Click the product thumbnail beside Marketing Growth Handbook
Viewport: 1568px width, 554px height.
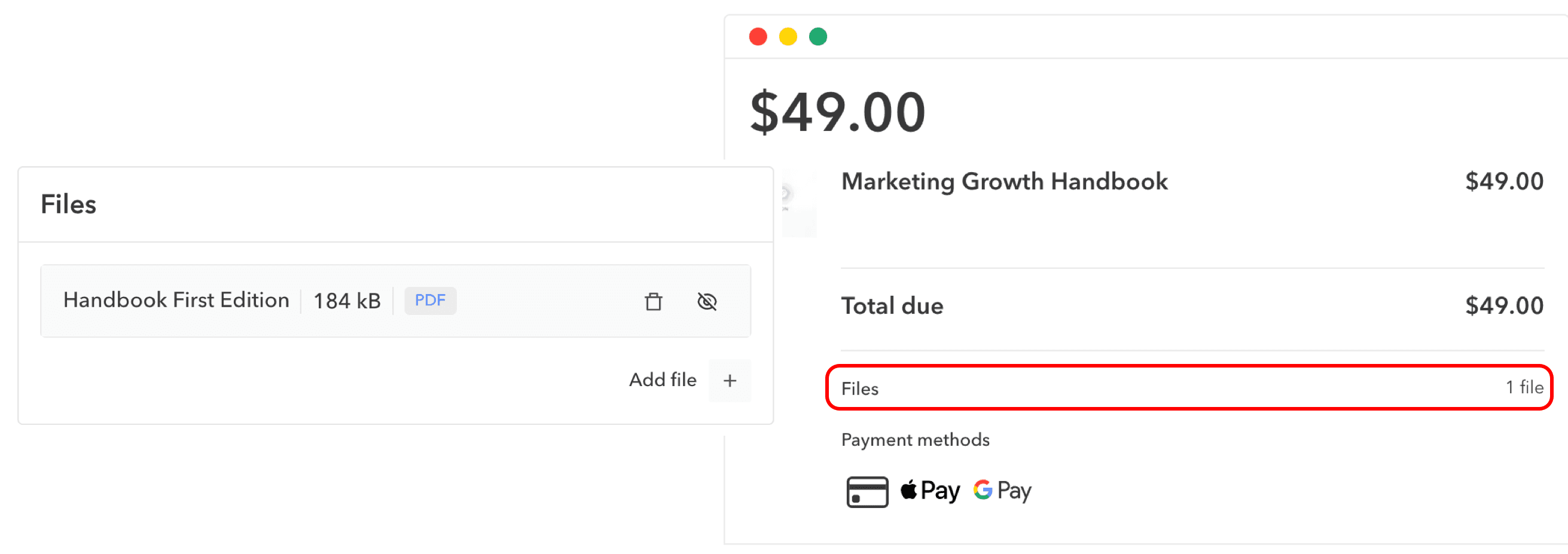798,203
